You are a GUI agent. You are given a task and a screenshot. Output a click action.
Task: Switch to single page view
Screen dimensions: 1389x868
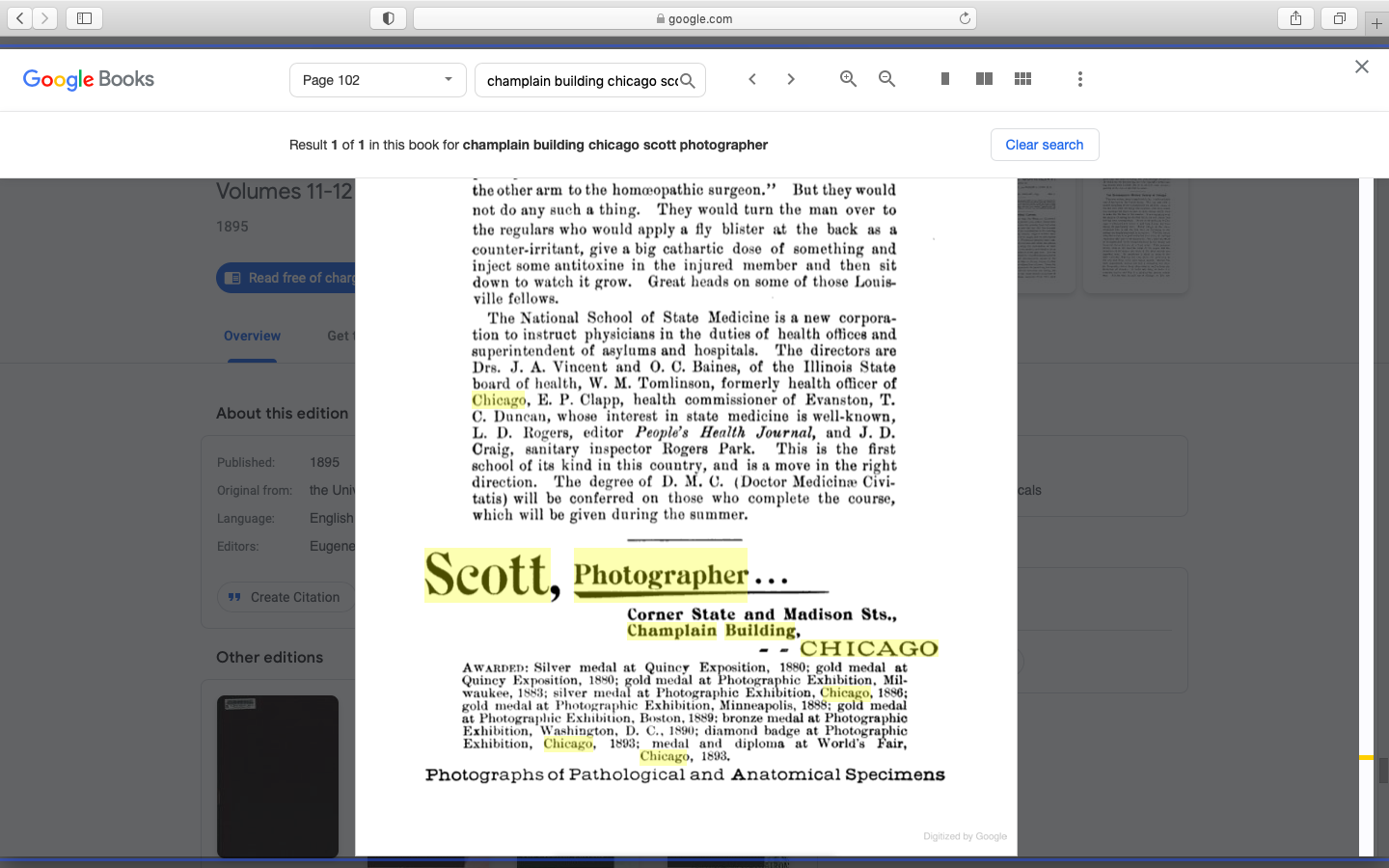[x=945, y=79]
